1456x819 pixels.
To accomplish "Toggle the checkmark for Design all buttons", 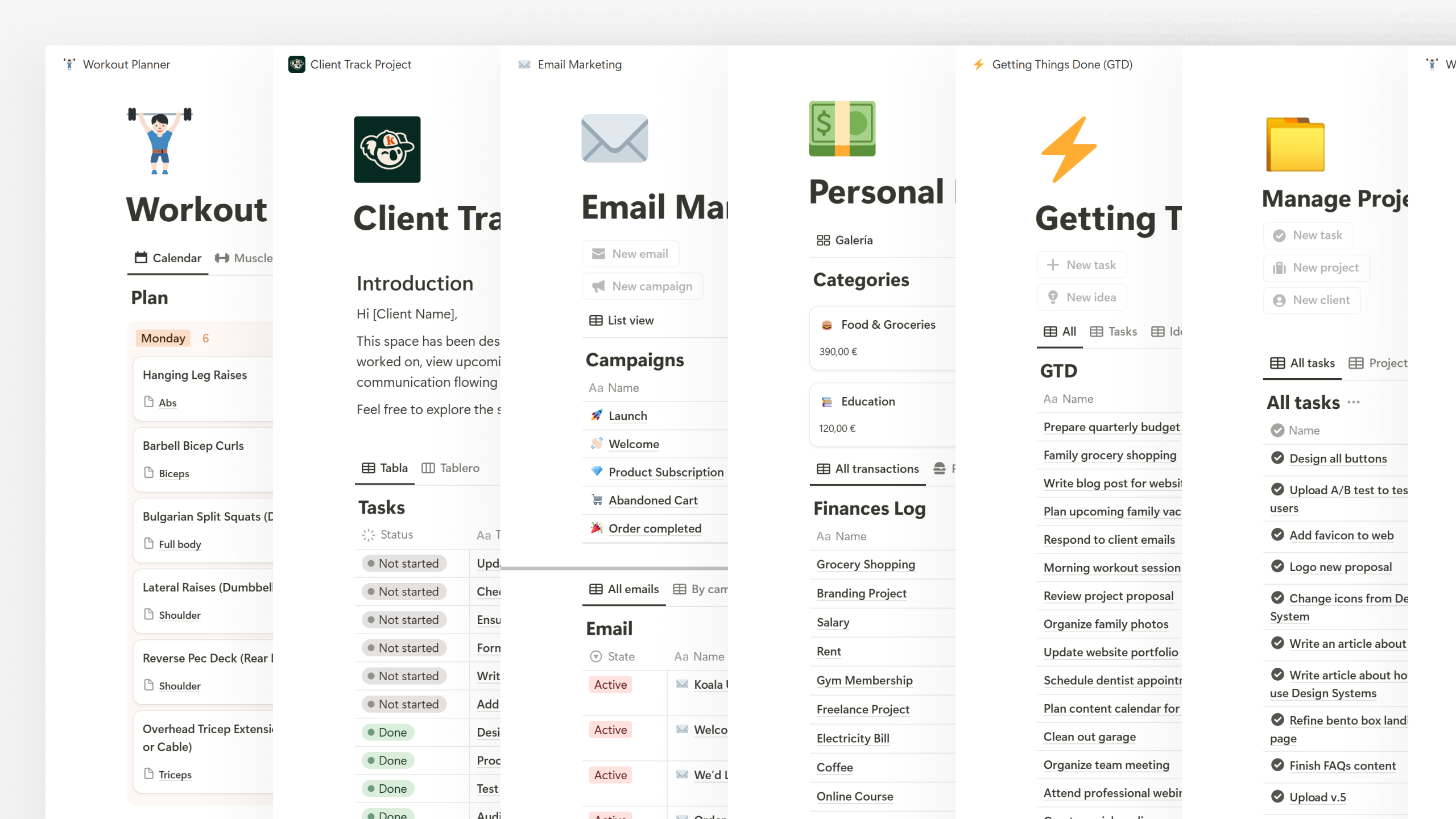I will pos(1277,458).
